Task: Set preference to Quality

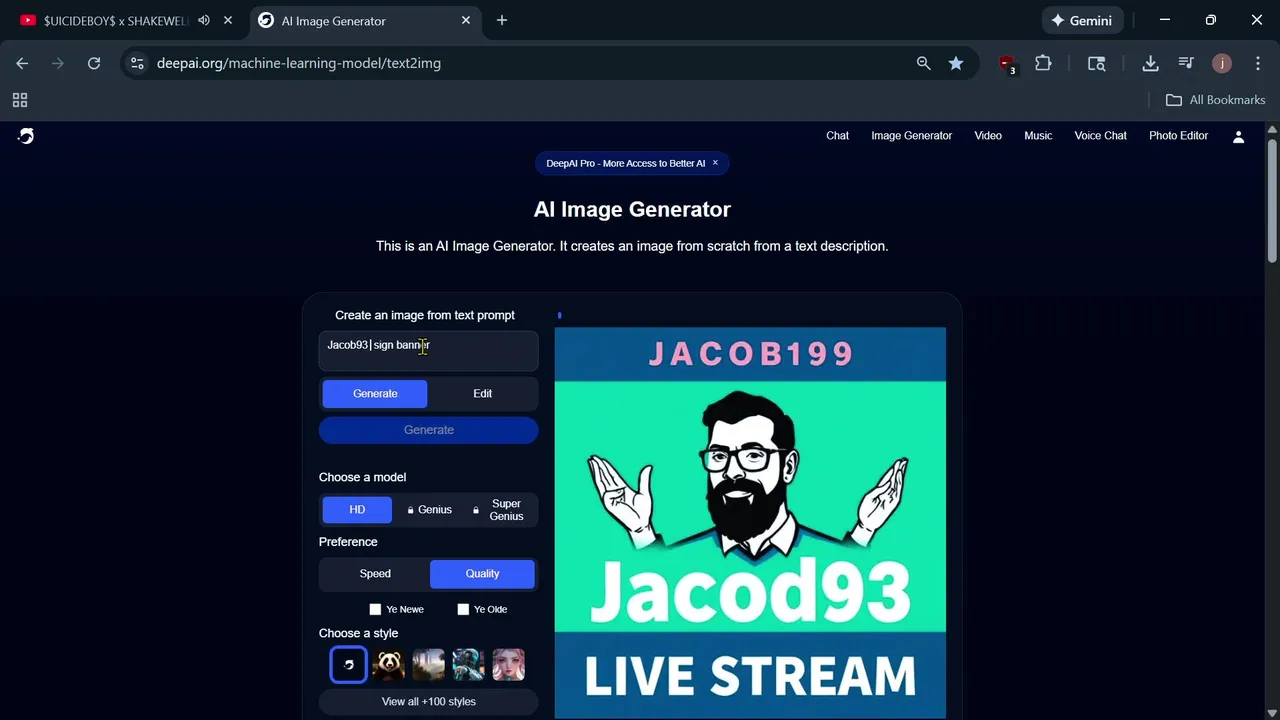Action: pos(482,574)
